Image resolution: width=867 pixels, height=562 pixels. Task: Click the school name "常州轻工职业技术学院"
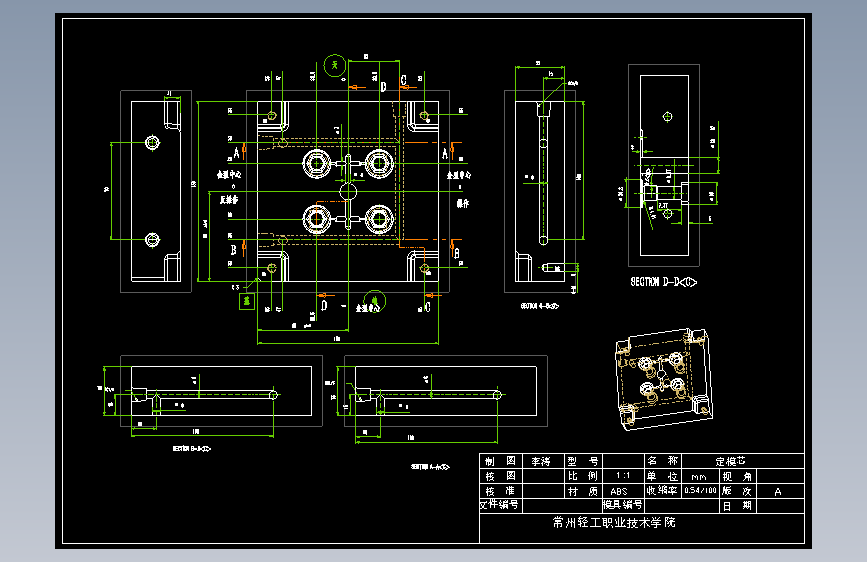pos(614,522)
